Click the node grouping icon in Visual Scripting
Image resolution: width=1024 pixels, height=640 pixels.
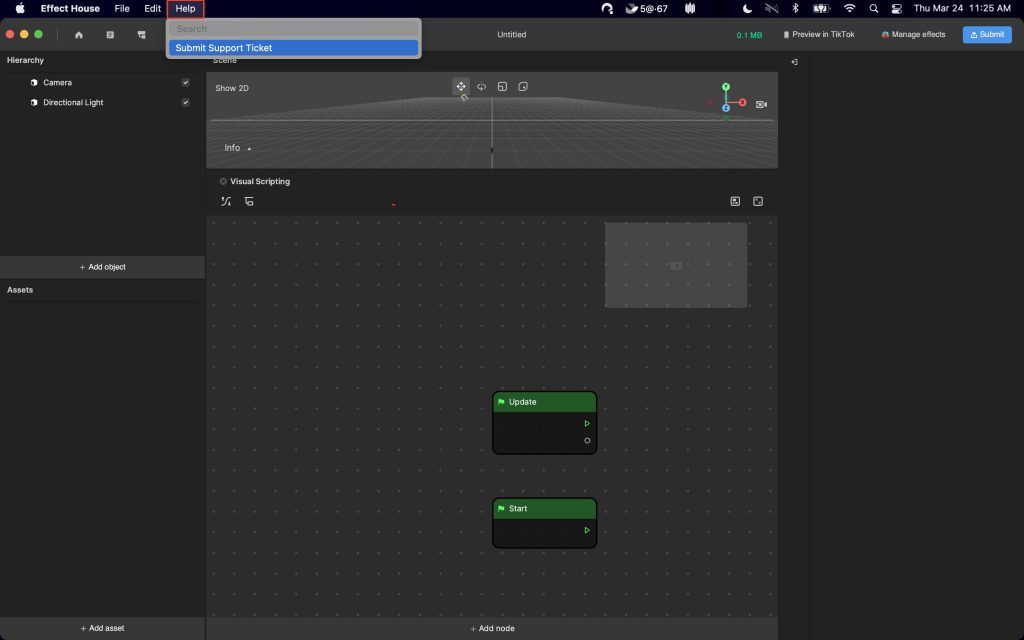point(249,201)
